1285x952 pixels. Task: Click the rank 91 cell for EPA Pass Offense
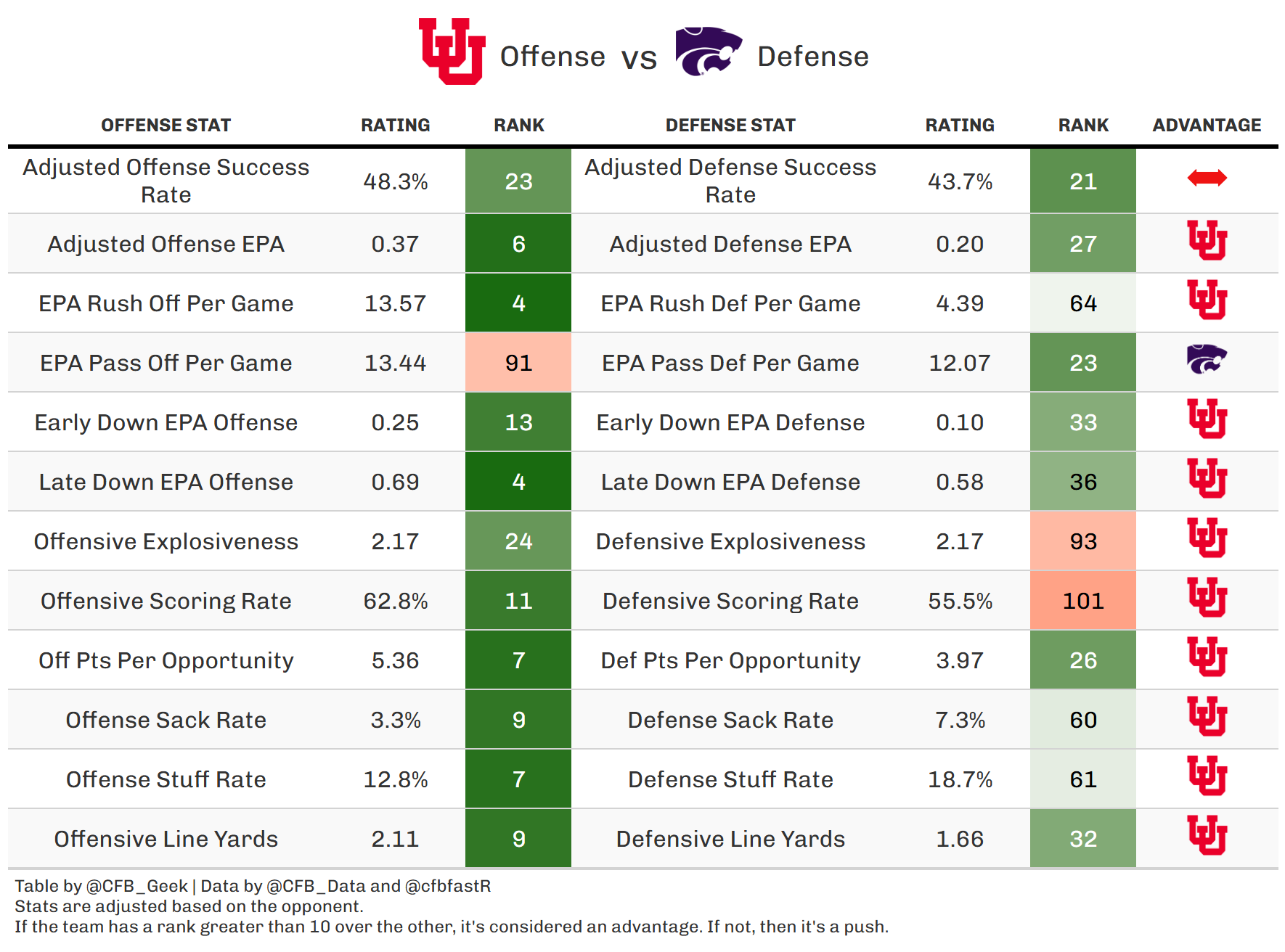point(518,363)
